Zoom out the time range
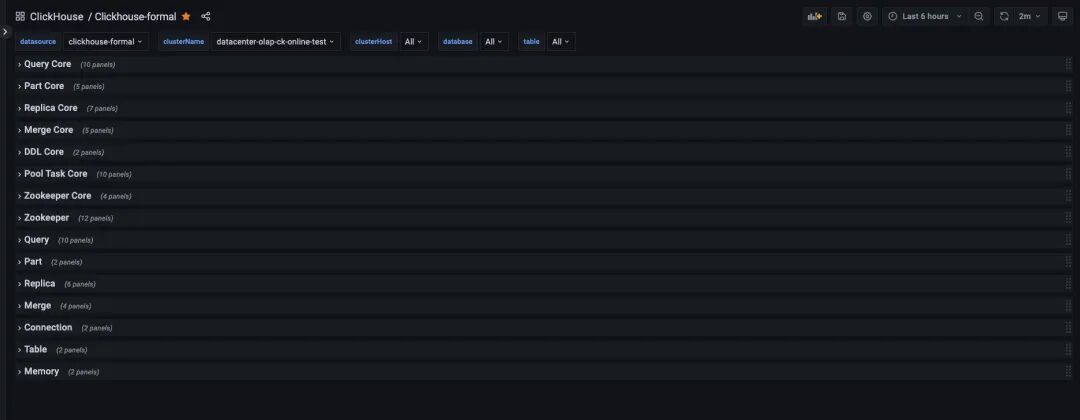 pyautogui.click(x=979, y=17)
